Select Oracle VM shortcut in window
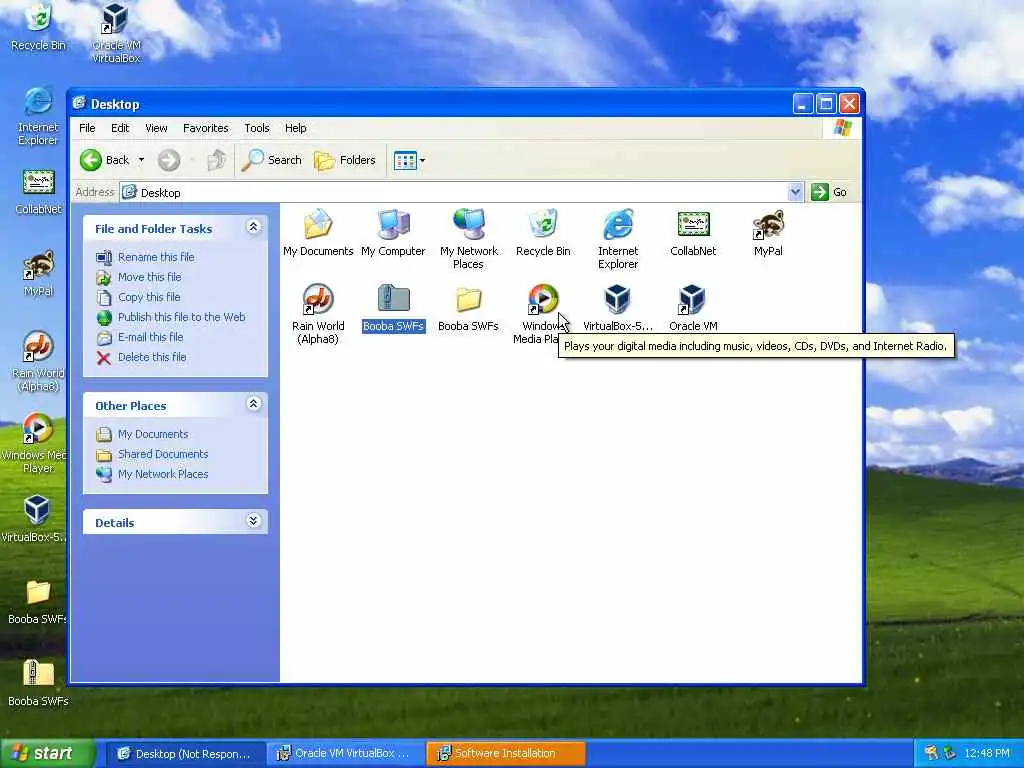 coord(693,308)
